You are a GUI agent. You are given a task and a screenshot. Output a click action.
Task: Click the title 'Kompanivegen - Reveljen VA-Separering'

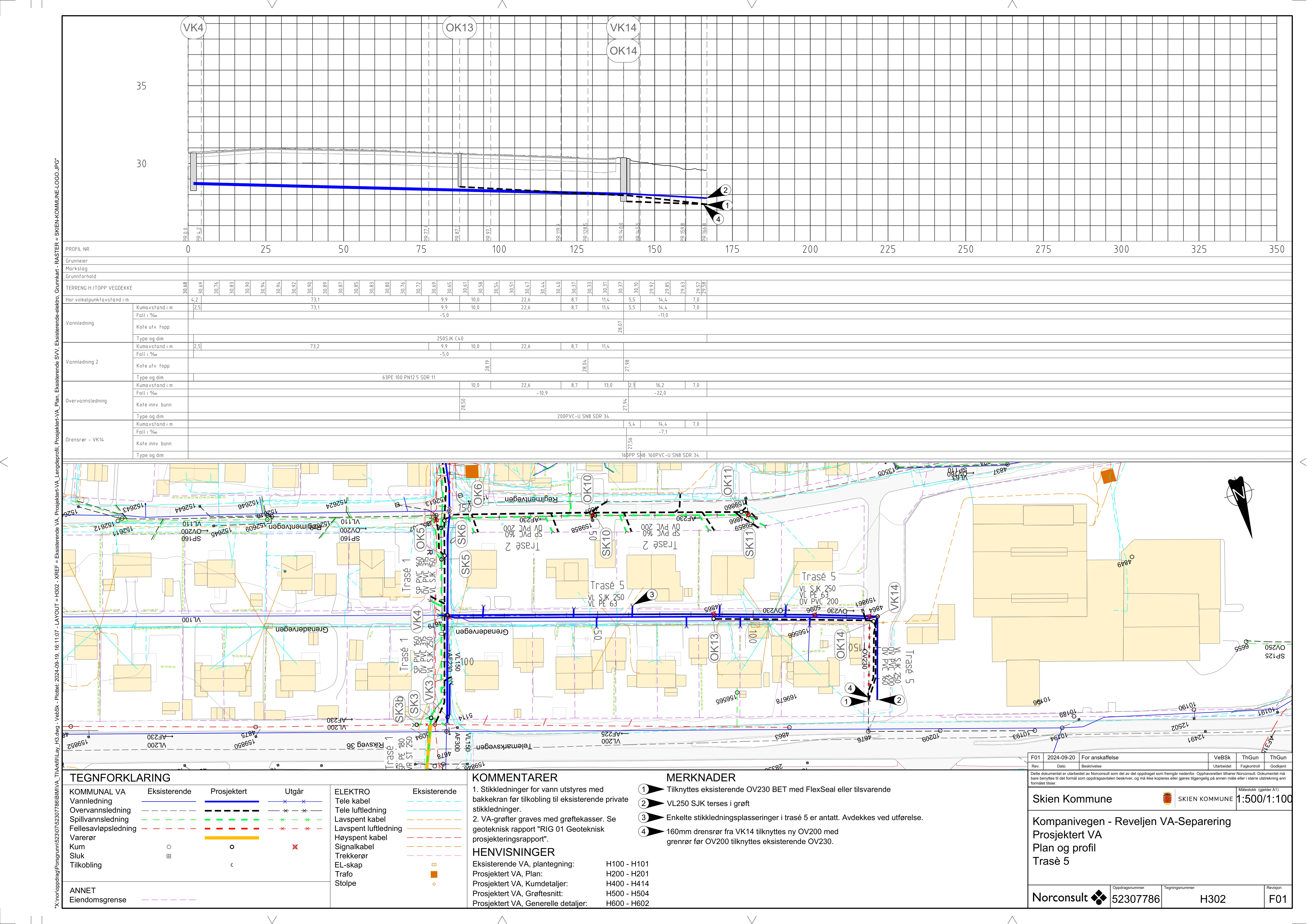[x=1132, y=822]
